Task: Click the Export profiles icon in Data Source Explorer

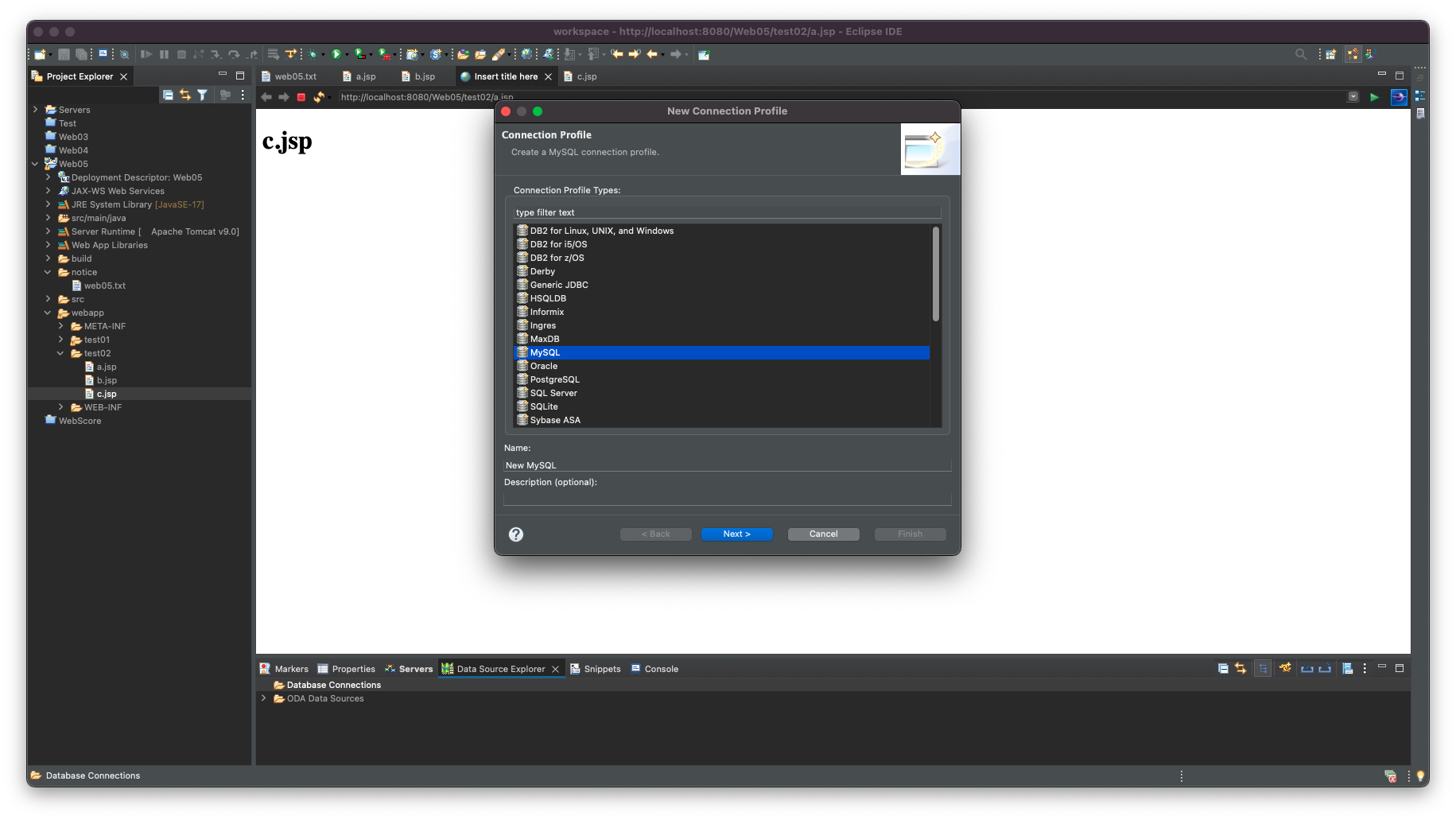Action: click(x=1325, y=668)
